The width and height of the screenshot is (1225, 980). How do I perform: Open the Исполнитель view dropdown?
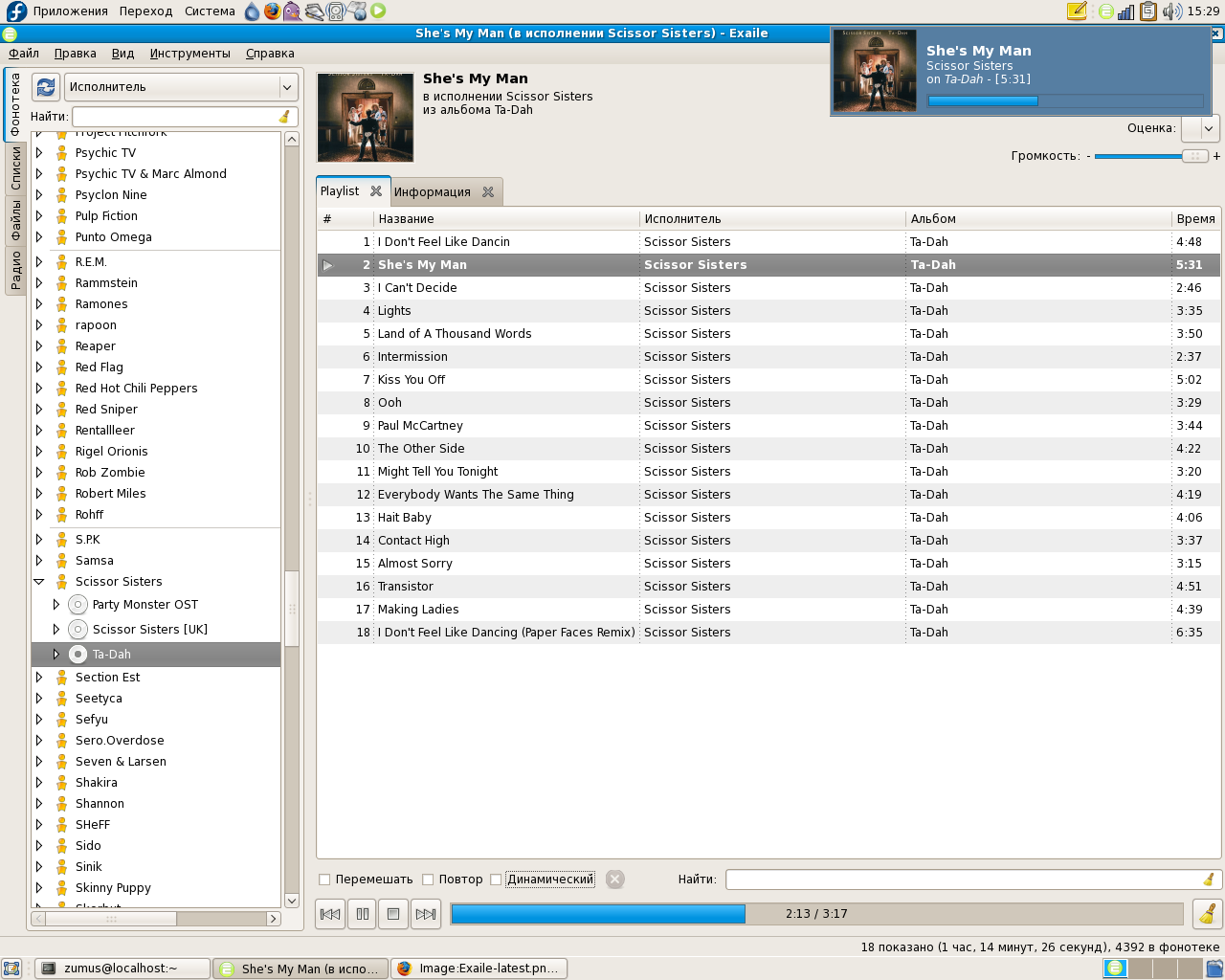click(181, 87)
